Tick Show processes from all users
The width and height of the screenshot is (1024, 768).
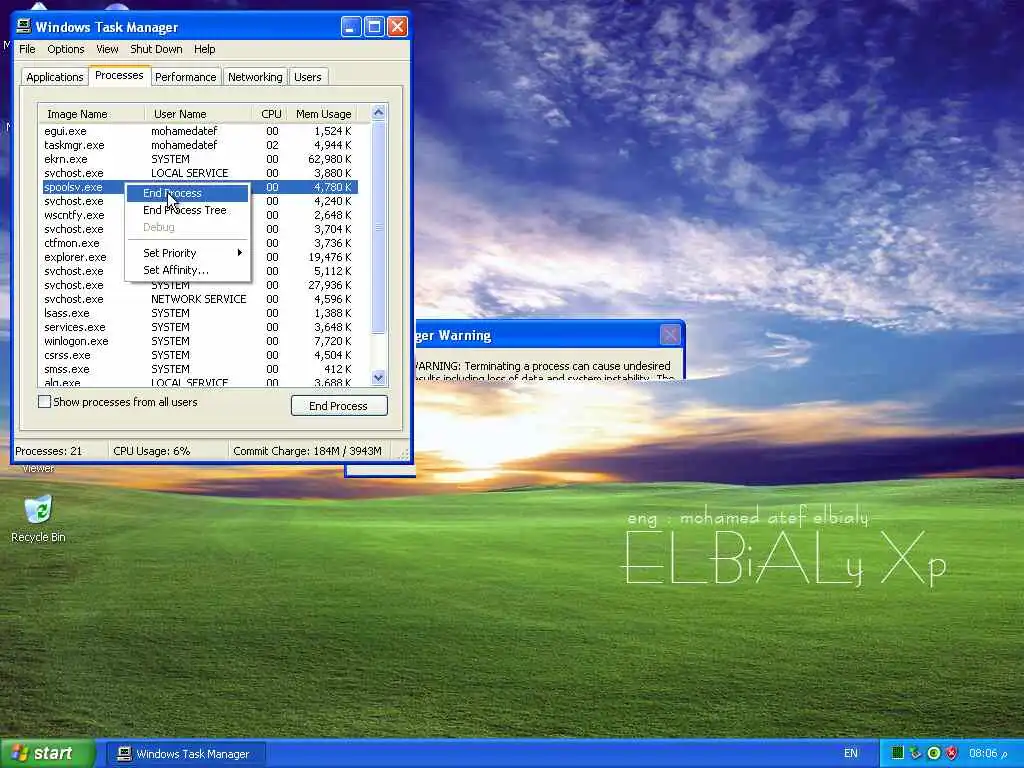click(44, 402)
